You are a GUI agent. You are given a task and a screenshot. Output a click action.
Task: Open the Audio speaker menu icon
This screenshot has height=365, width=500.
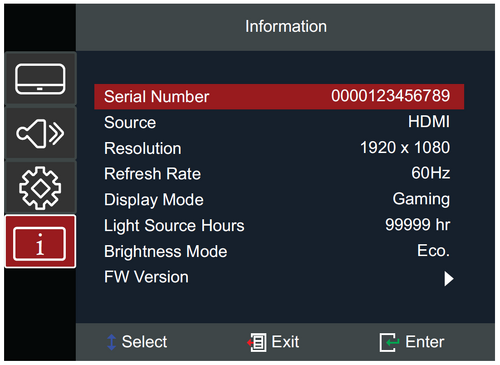click(40, 133)
